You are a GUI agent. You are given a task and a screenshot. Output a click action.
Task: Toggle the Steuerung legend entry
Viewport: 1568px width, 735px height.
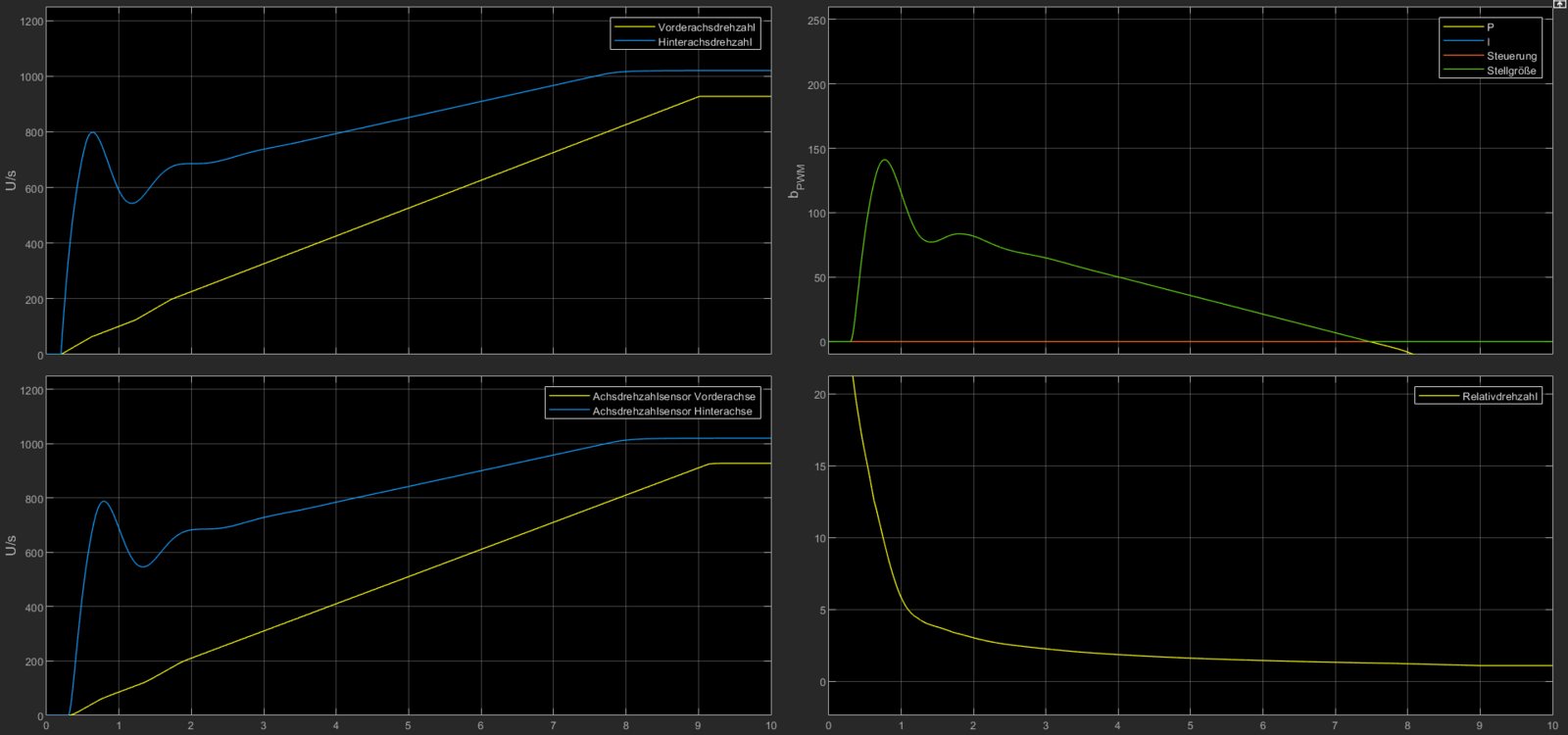[1511, 56]
